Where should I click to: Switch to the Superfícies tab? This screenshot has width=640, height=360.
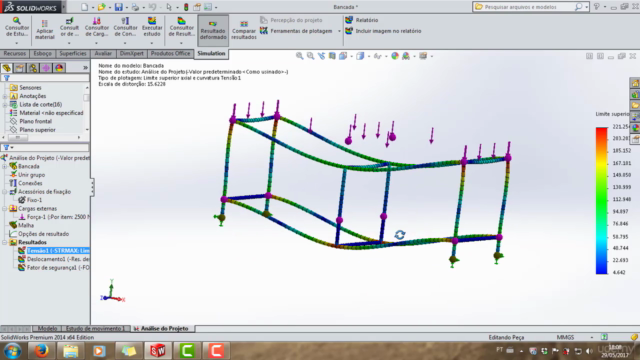(x=73, y=53)
